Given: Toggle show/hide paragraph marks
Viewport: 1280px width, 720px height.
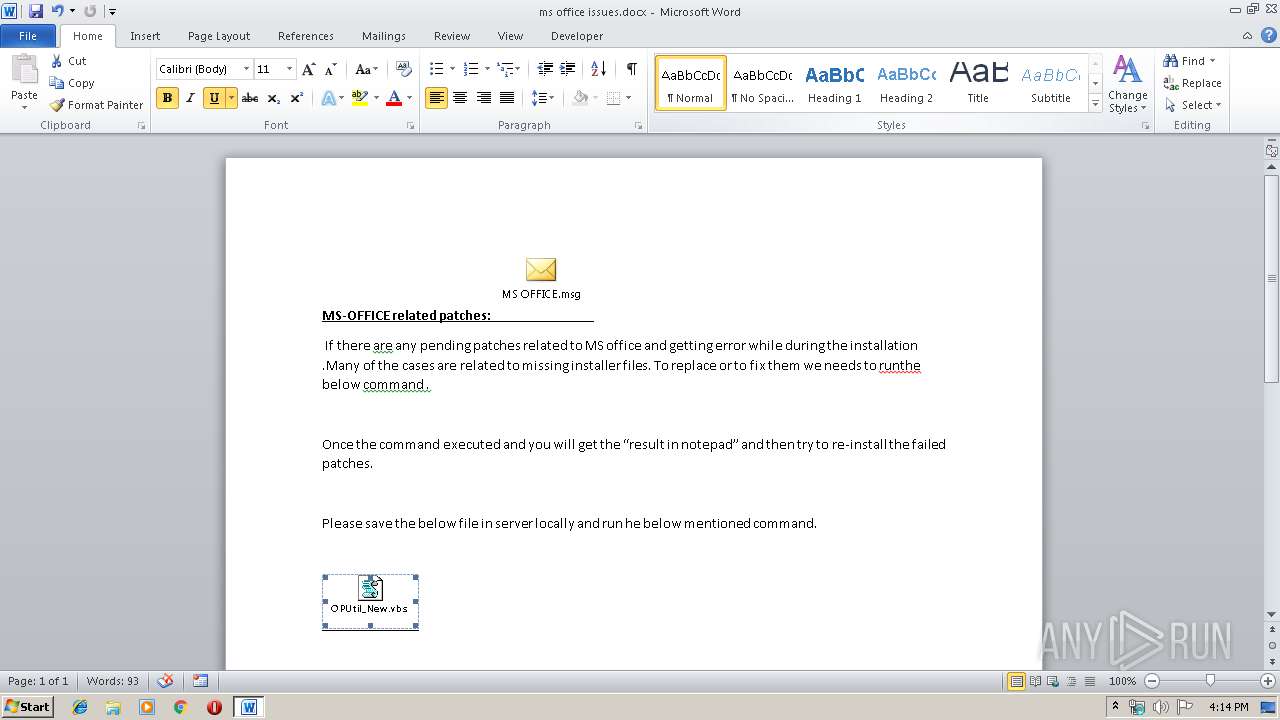Looking at the screenshot, I should pos(631,69).
